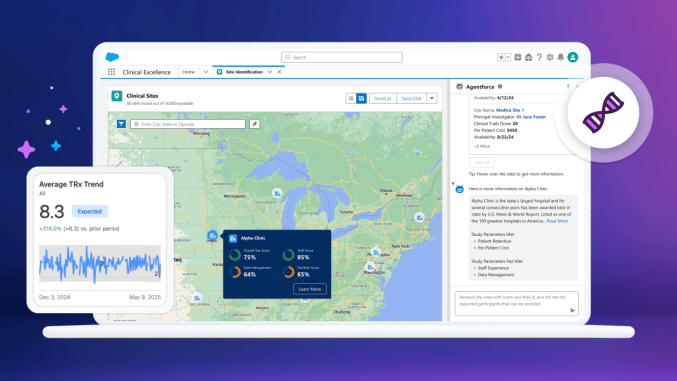Image resolution: width=677 pixels, height=381 pixels.
Task: Click the 75% Overall Site Score gauge
Action: click(x=235, y=255)
